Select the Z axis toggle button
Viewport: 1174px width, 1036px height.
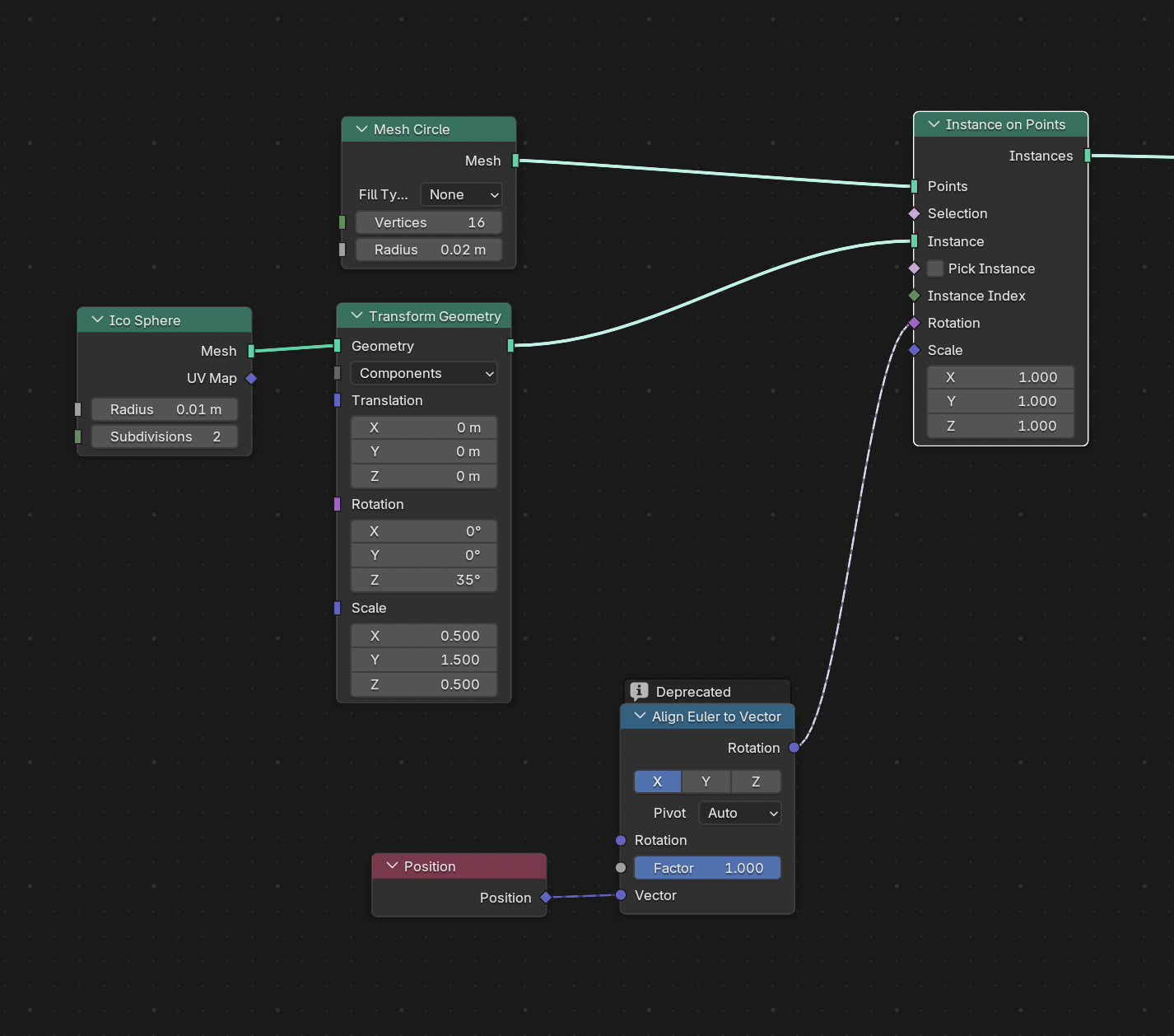click(x=755, y=782)
